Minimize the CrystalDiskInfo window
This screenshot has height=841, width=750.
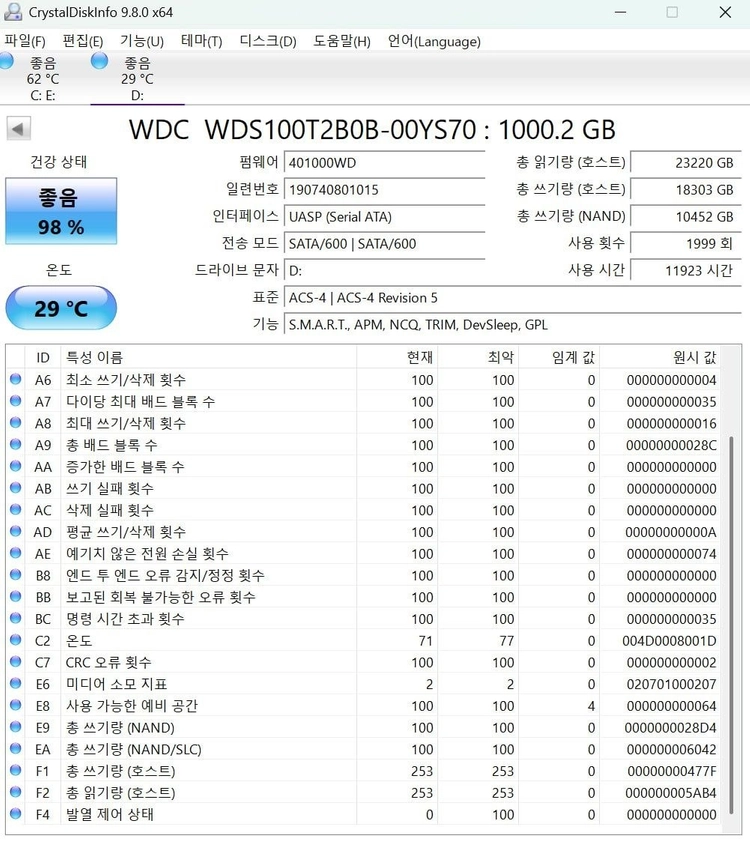[621, 12]
